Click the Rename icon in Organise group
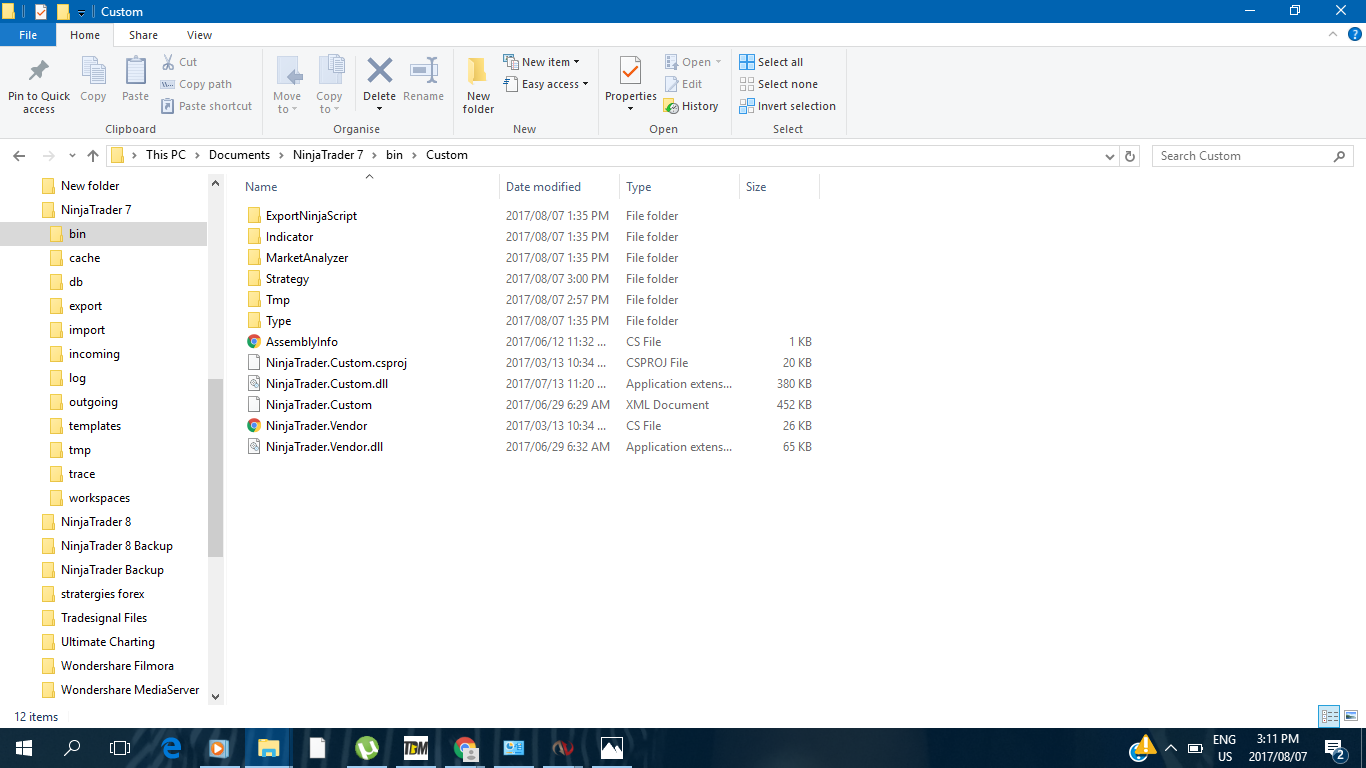The width and height of the screenshot is (1366, 768). coord(423,79)
